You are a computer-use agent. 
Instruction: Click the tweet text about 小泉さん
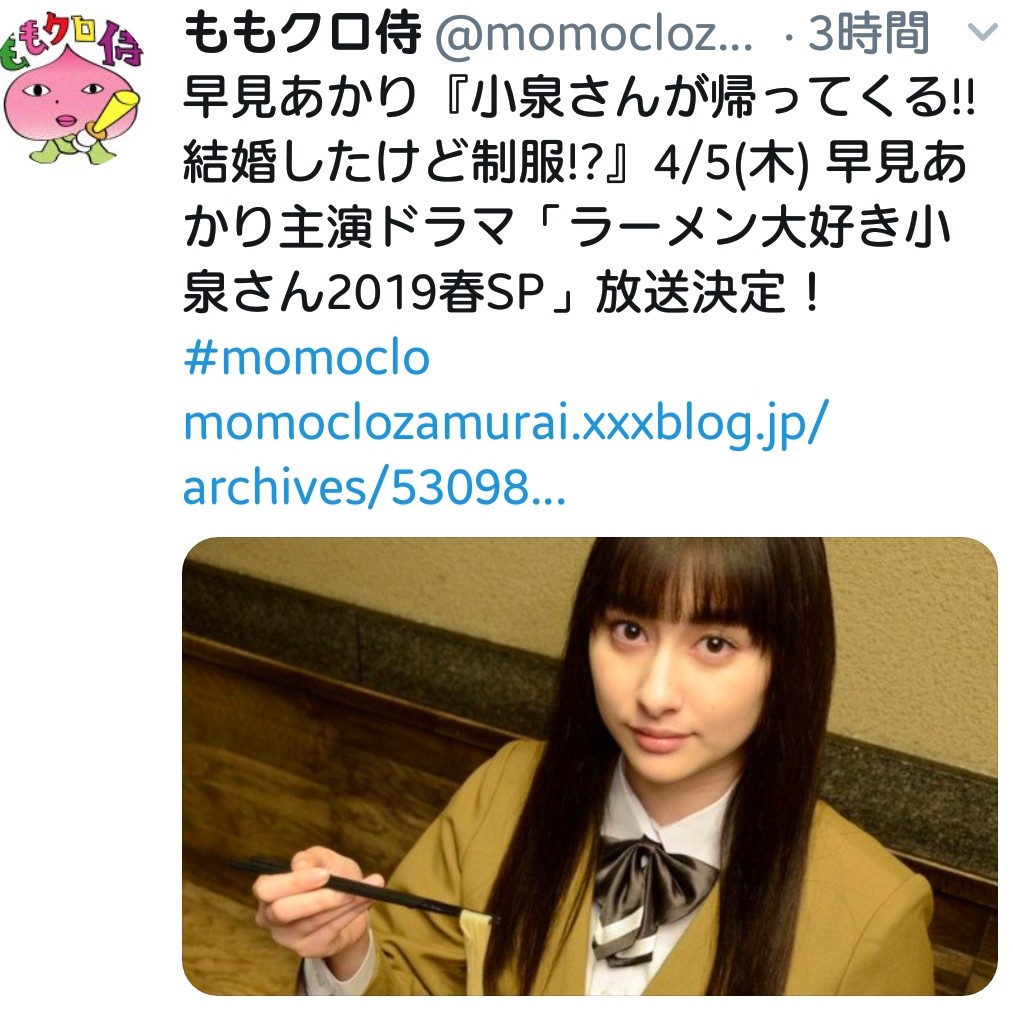point(579,194)
